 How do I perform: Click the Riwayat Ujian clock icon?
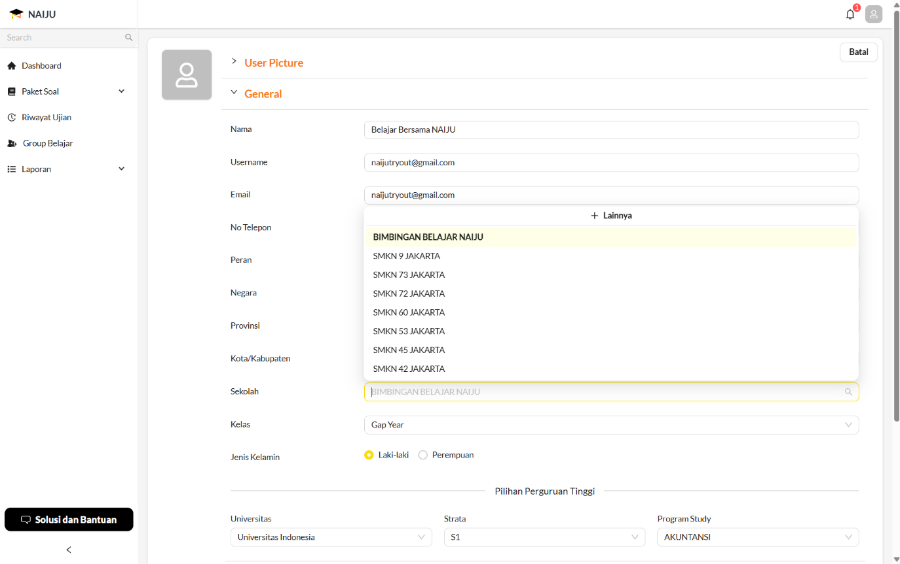click(11, 118)
